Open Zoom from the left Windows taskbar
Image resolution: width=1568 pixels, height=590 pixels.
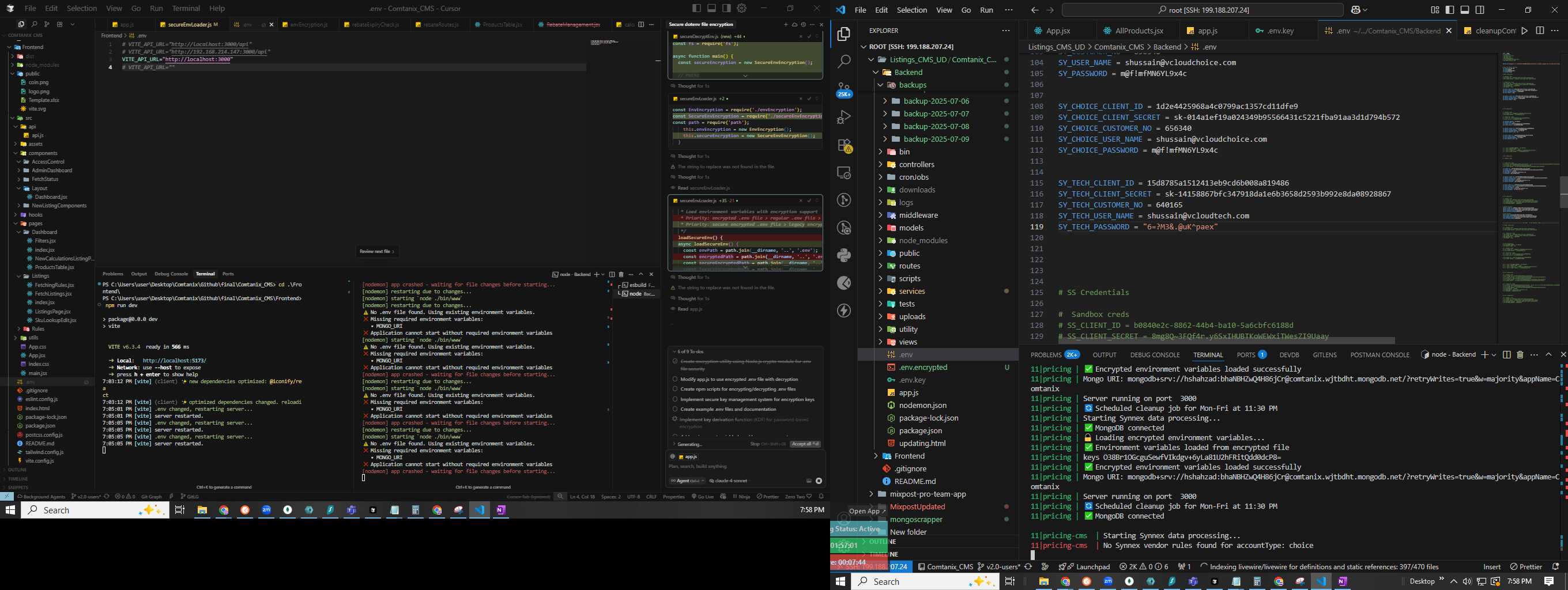click(x=266, y=510)
